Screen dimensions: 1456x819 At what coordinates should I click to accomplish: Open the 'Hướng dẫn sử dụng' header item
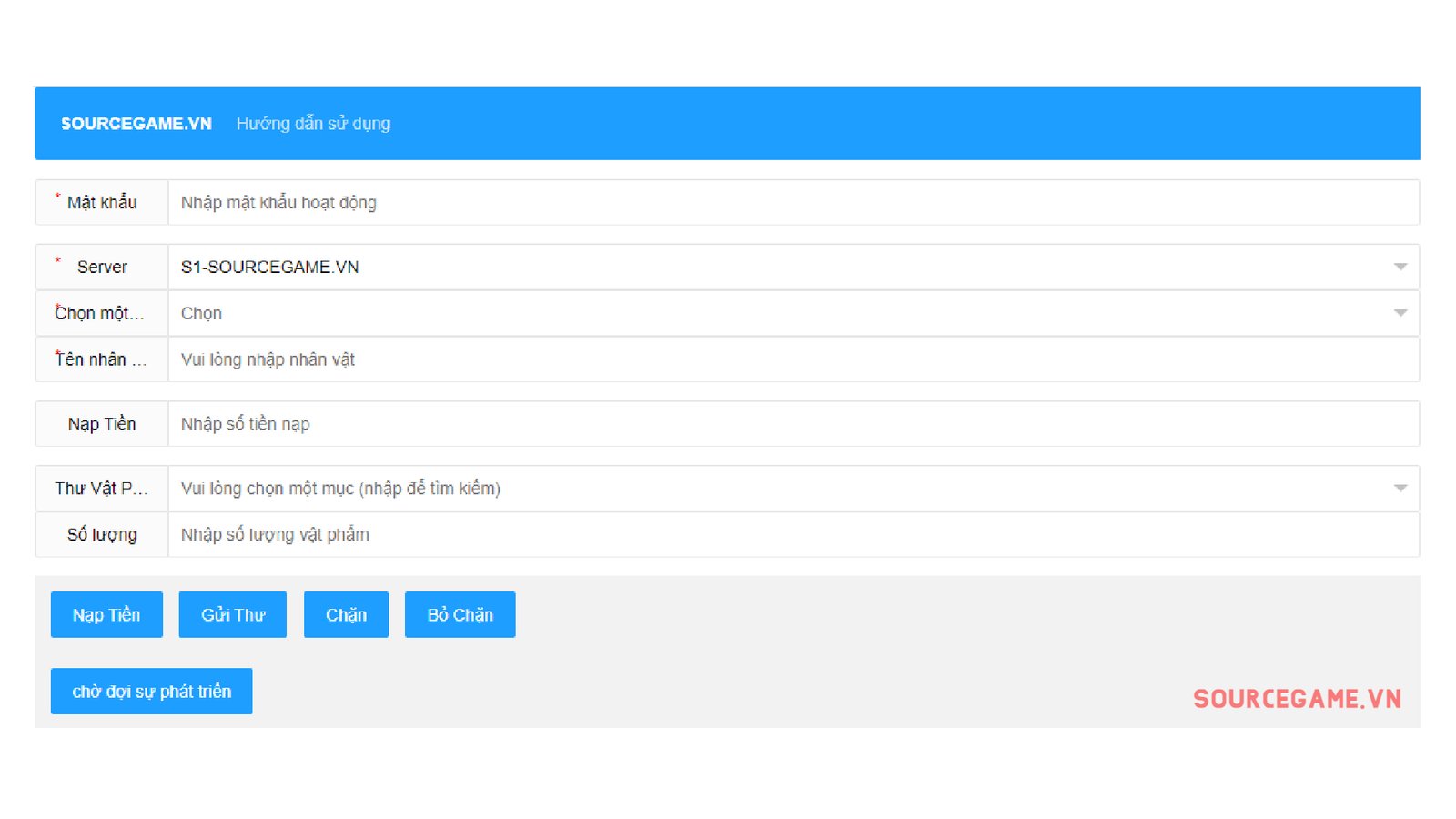tap(313, 124)
